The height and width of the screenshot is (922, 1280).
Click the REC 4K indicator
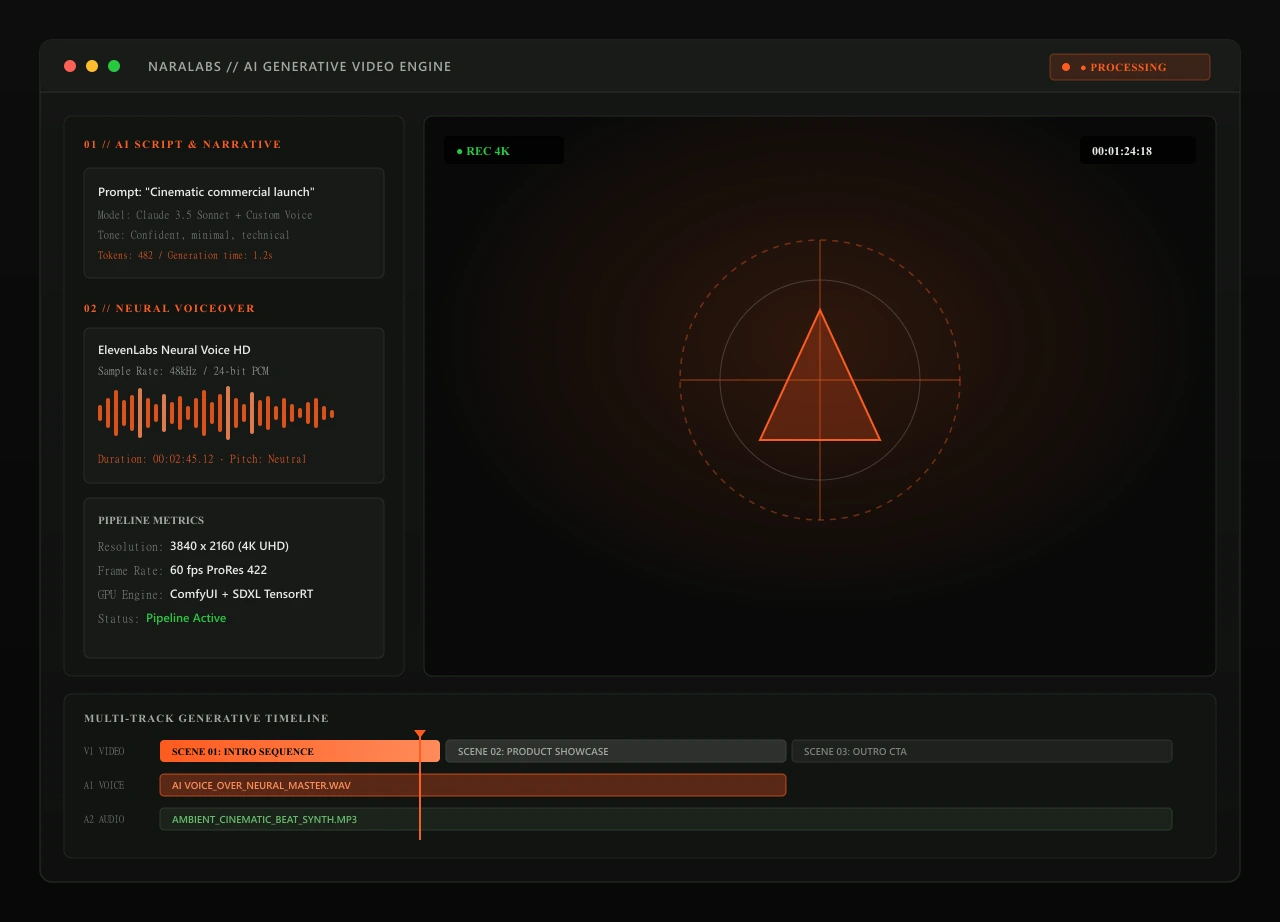pos(504,151)
